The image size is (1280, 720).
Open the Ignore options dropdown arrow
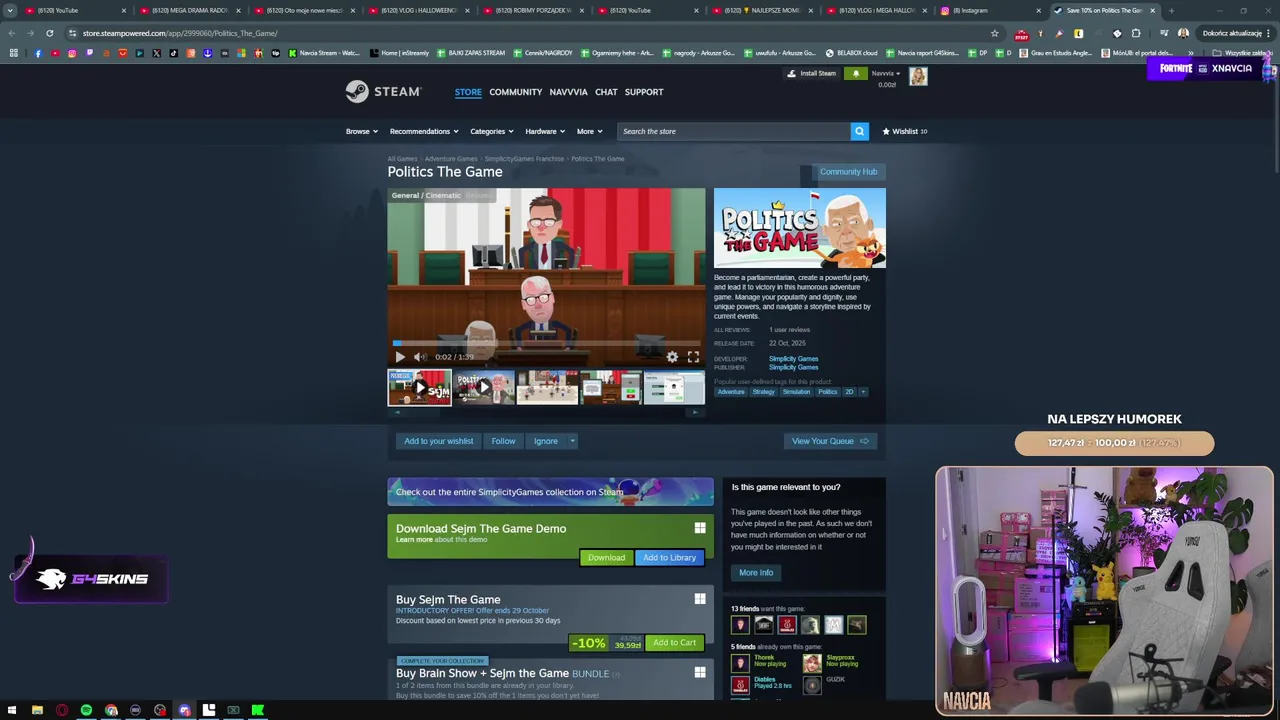[x=572, y=441]
